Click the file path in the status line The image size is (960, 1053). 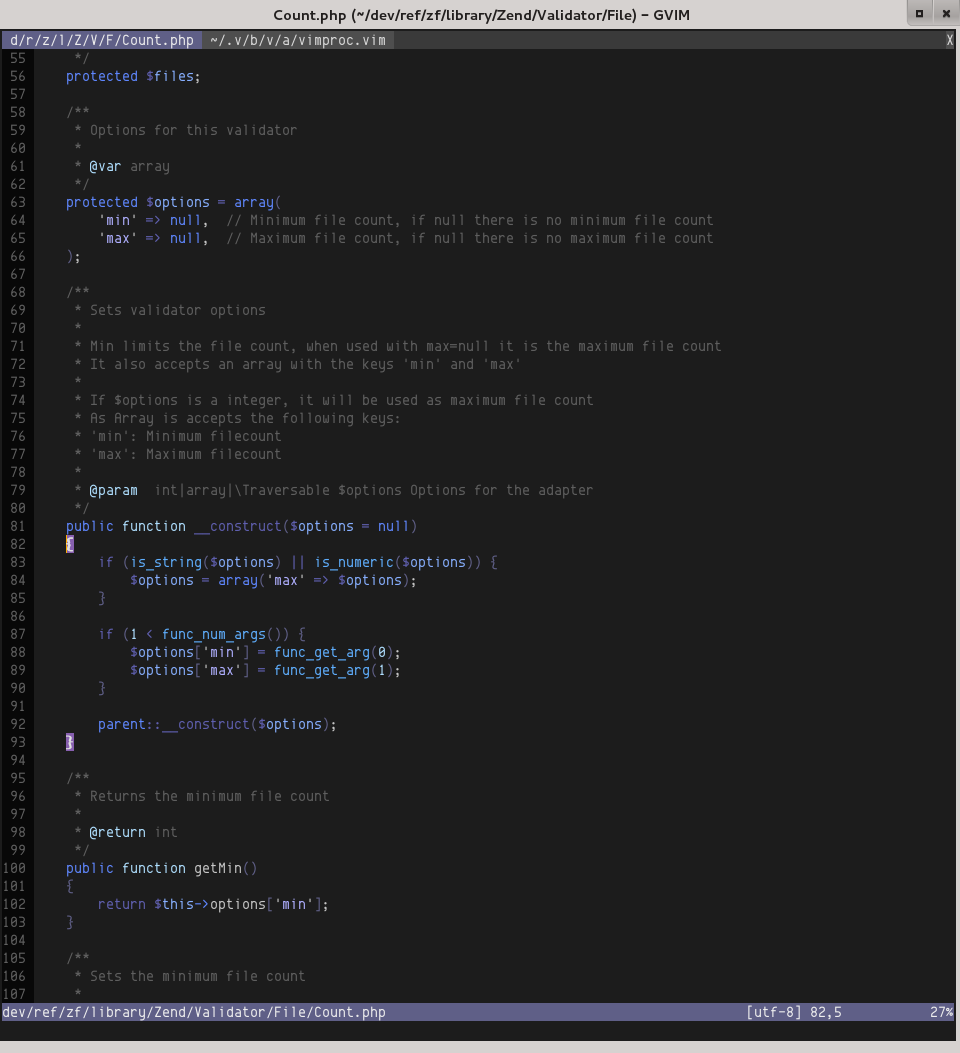pos(194,1012)
